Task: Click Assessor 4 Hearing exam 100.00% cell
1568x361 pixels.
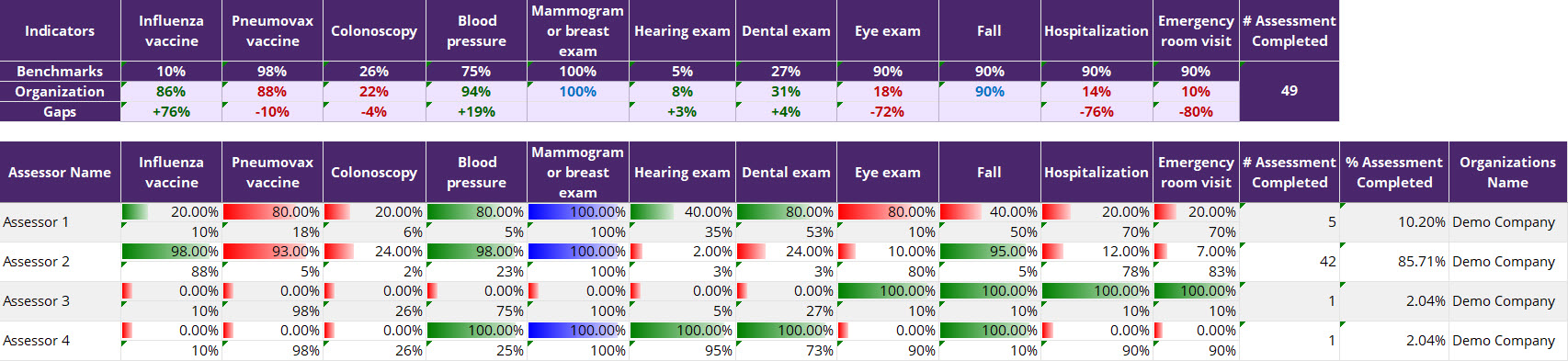Action: click(682, 330)
